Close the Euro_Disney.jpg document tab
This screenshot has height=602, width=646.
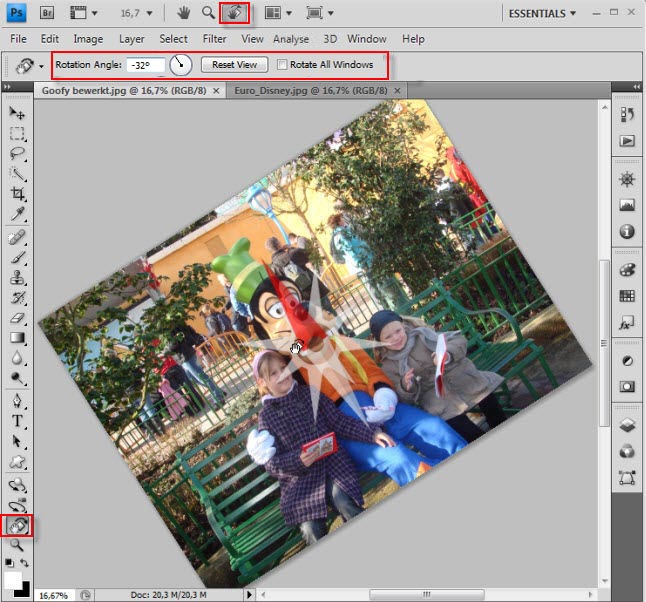pos(397,91)
